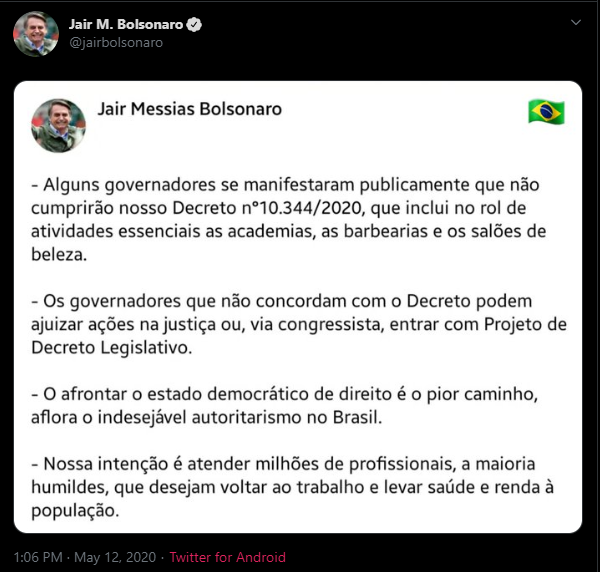The height and width of the screenshot is (572, 600).
Task: Open the tweet options chevron menu
Action: (x=576, y=23)
